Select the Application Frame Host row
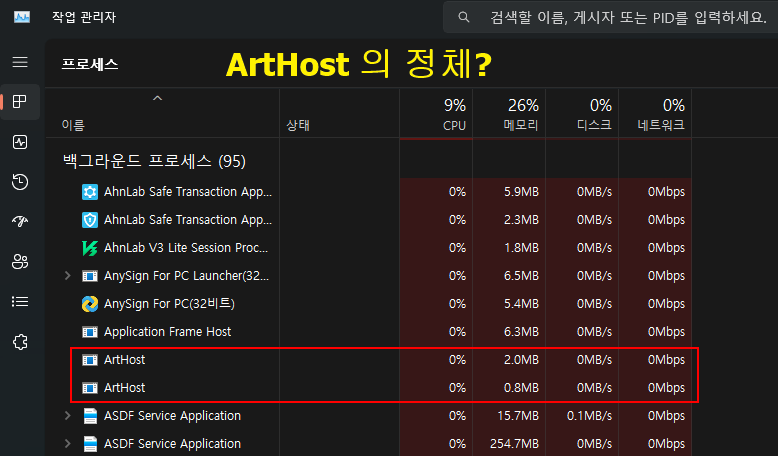Screen dimensions: 778x456 369,332
